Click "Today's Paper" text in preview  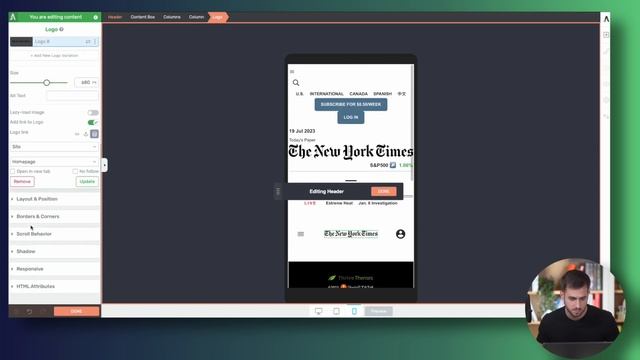pyautogui.click(x=302, y=140)
